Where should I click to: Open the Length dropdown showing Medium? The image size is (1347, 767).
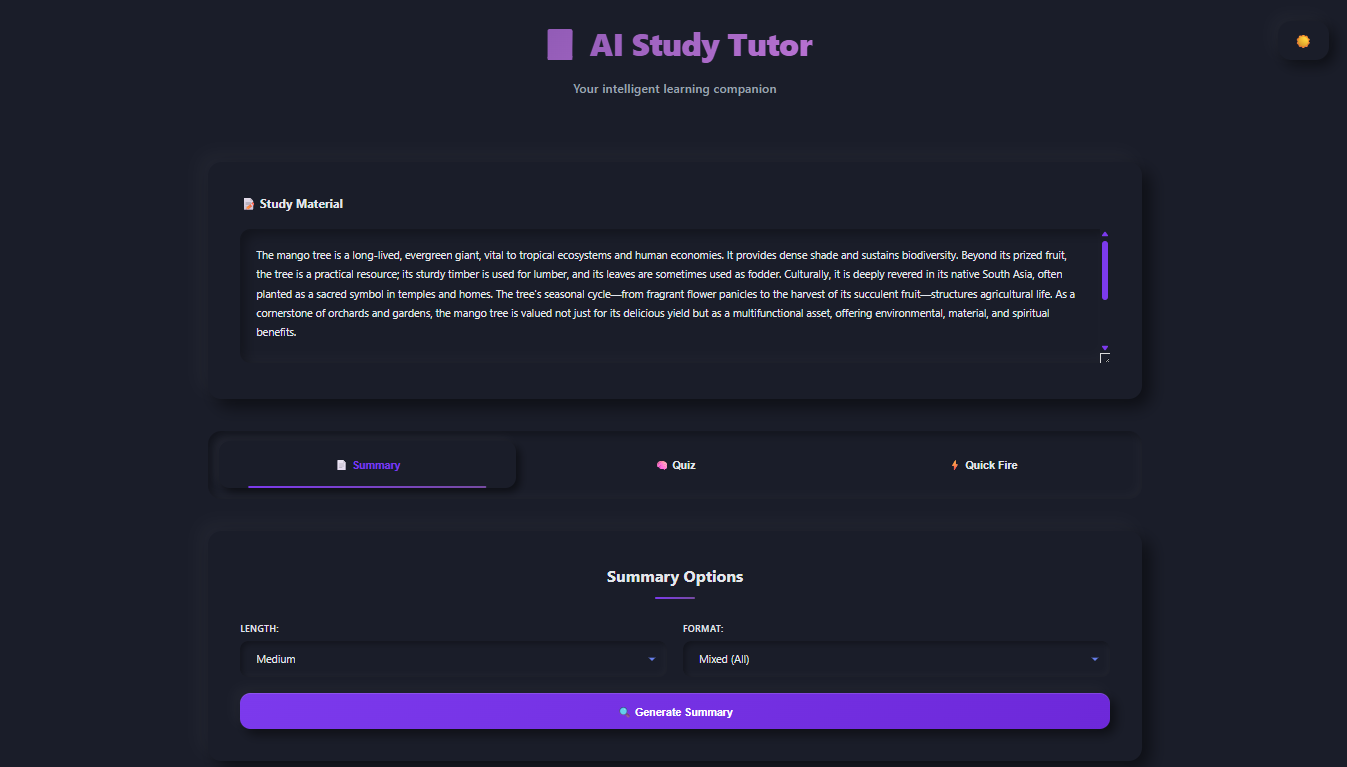coord(453,659)
